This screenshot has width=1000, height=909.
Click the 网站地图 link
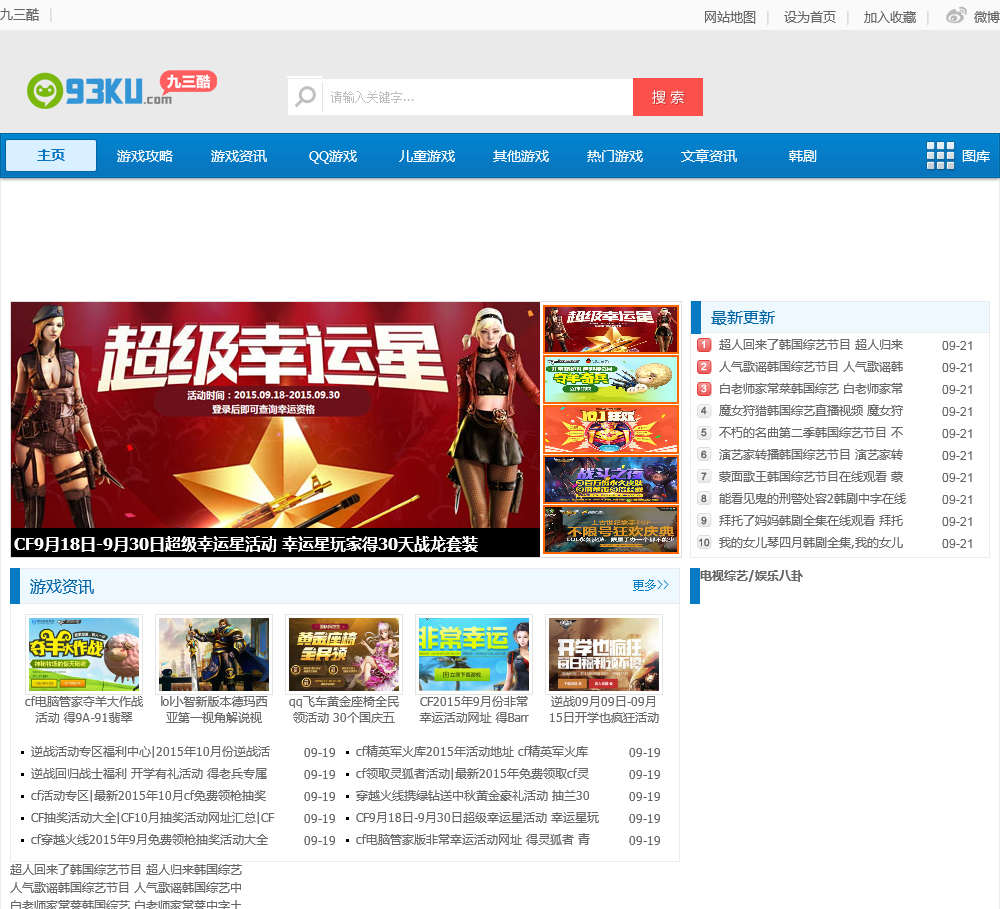click(x=730, y=17)
